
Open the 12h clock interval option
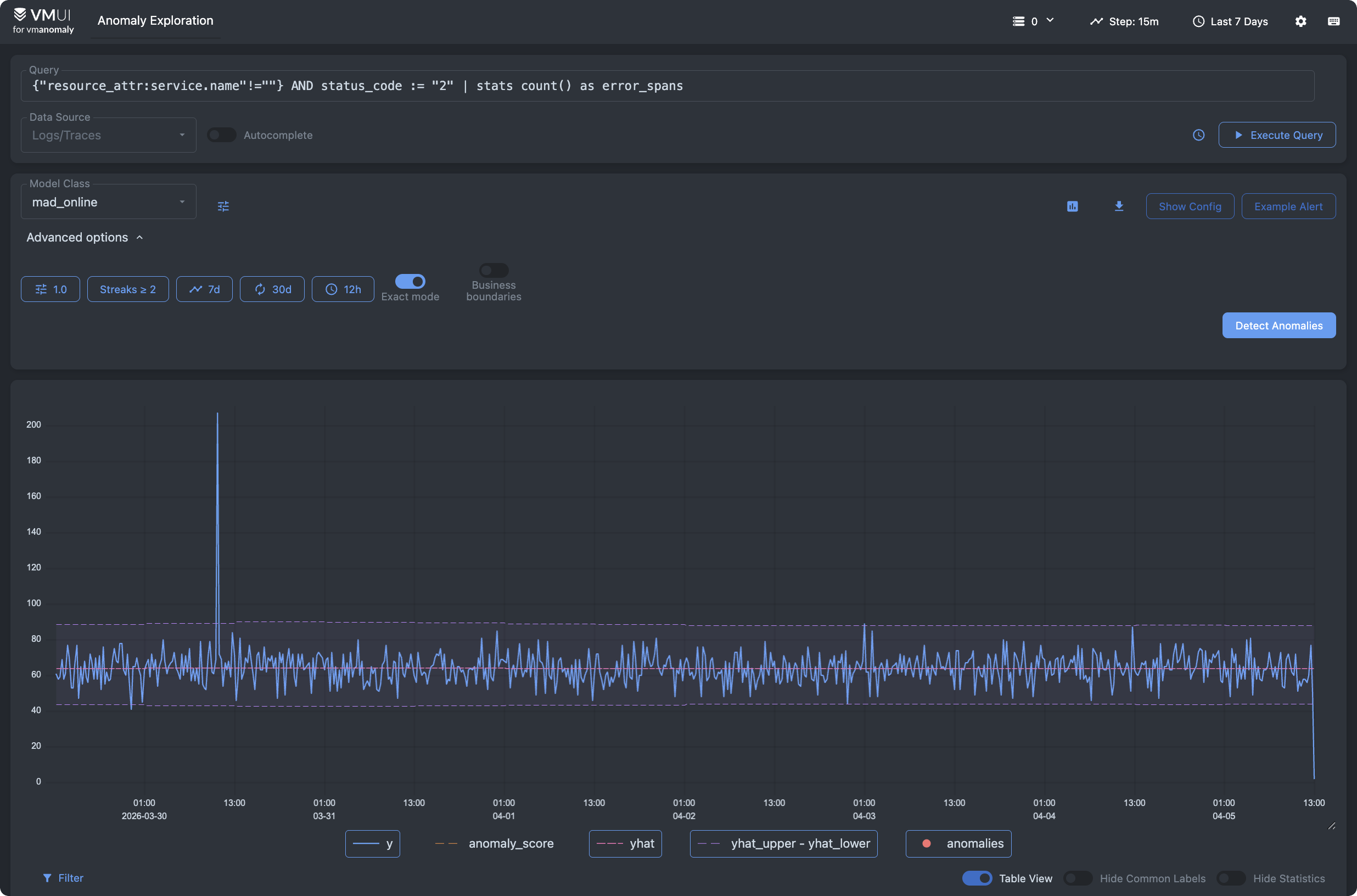coord(343,289)
